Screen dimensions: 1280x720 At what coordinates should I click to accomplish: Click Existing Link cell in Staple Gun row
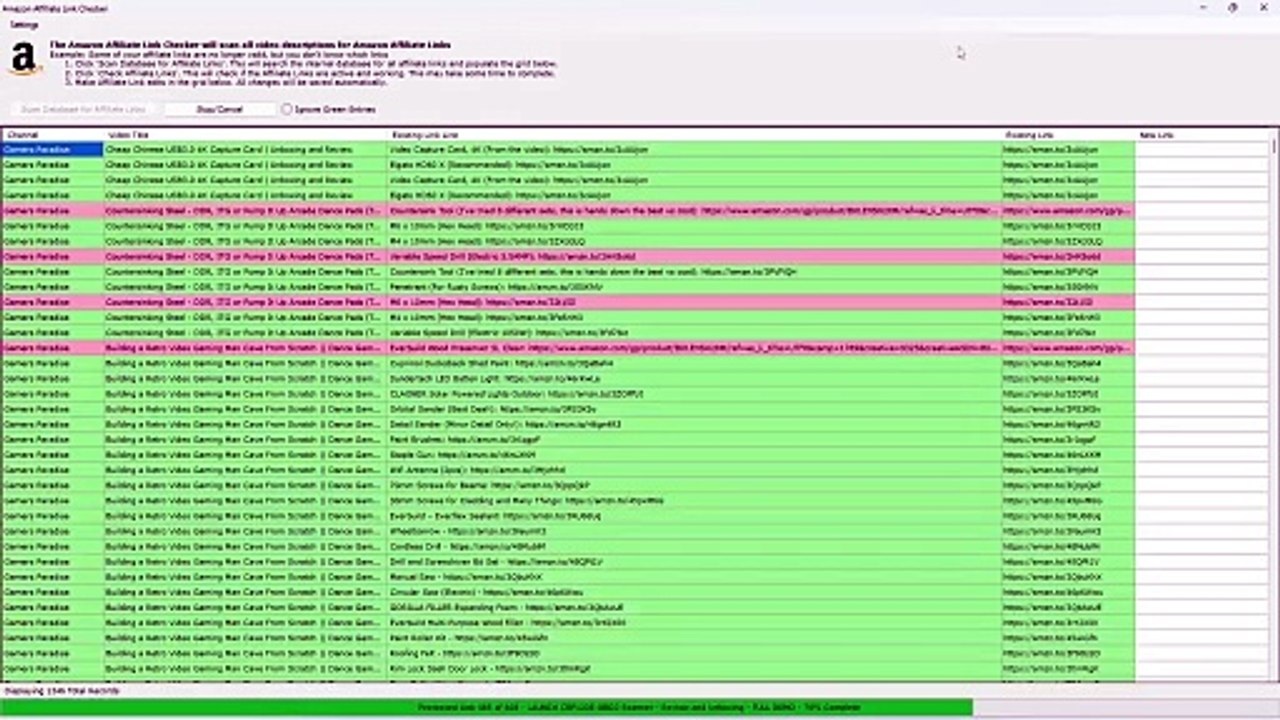(x=1068, y=455)
